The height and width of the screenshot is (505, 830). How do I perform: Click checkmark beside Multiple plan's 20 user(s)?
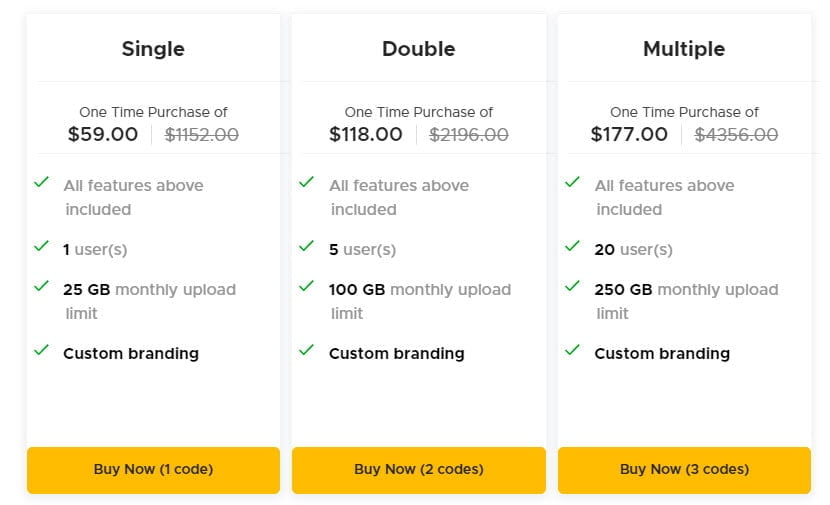(x=572, y=246)
